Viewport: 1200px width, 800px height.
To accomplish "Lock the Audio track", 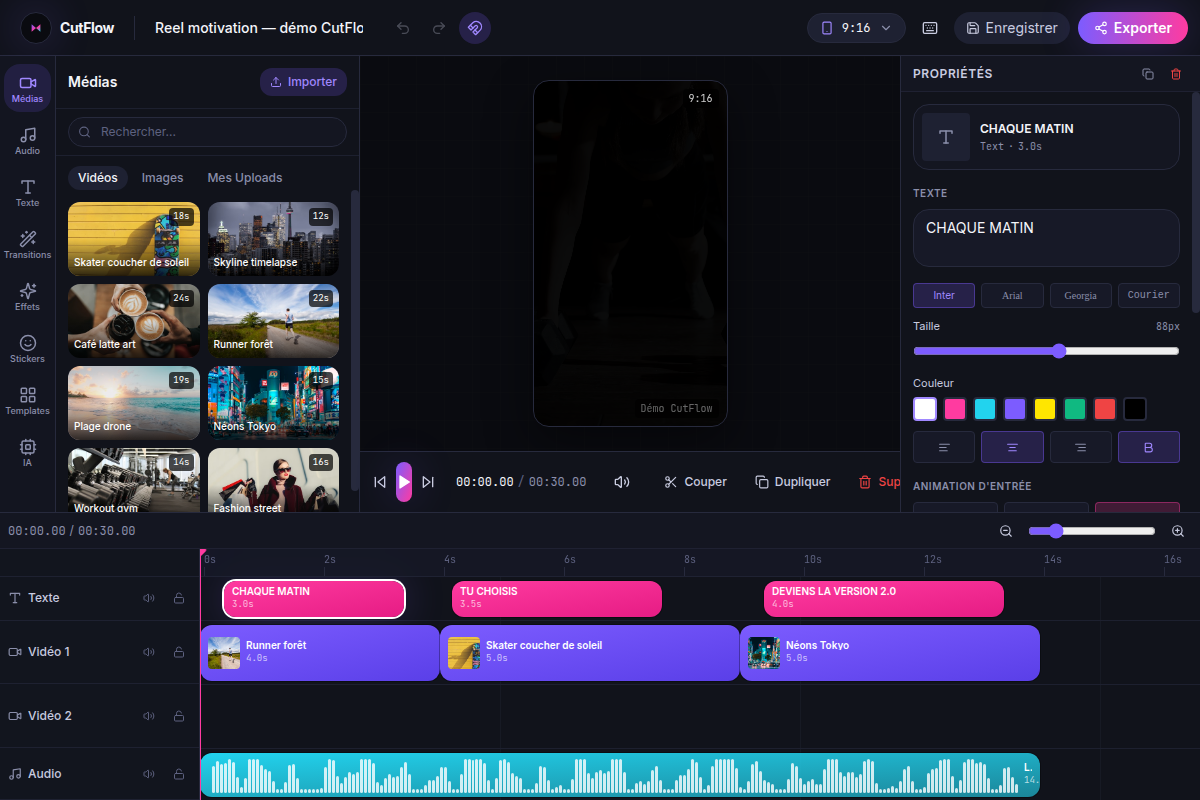I will 179,774.
